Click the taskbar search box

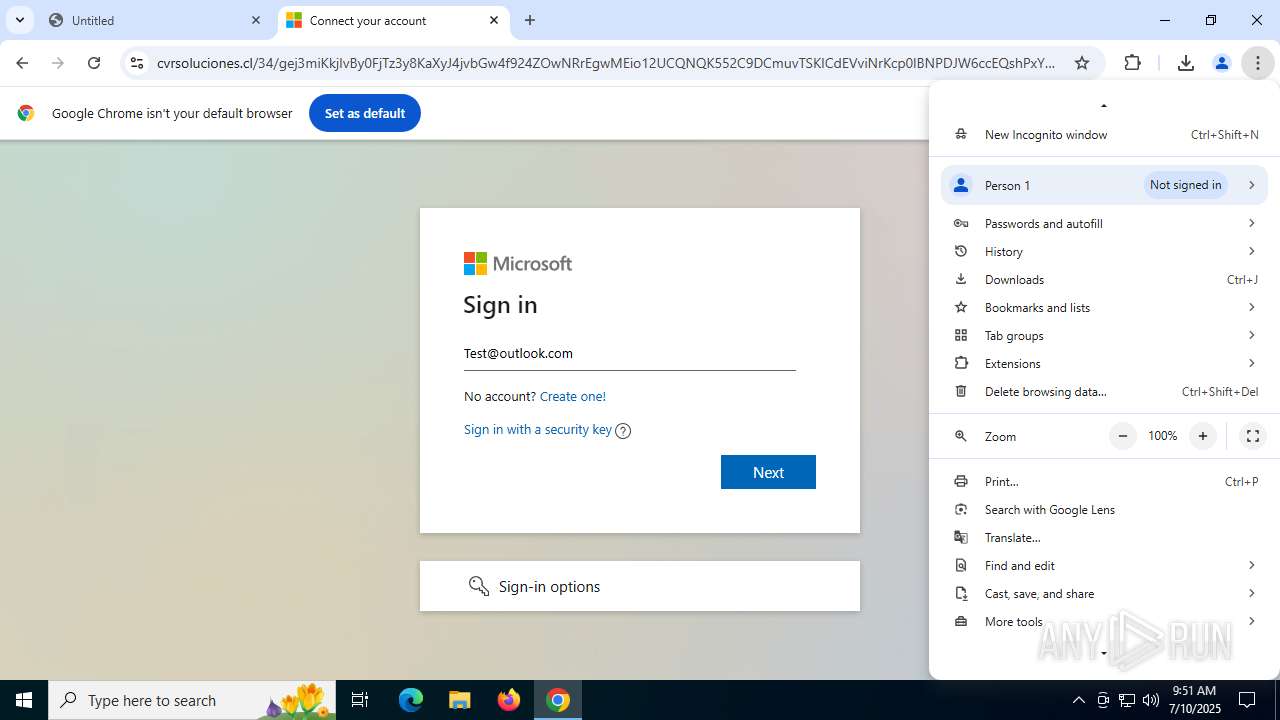[x=192, y=700]
